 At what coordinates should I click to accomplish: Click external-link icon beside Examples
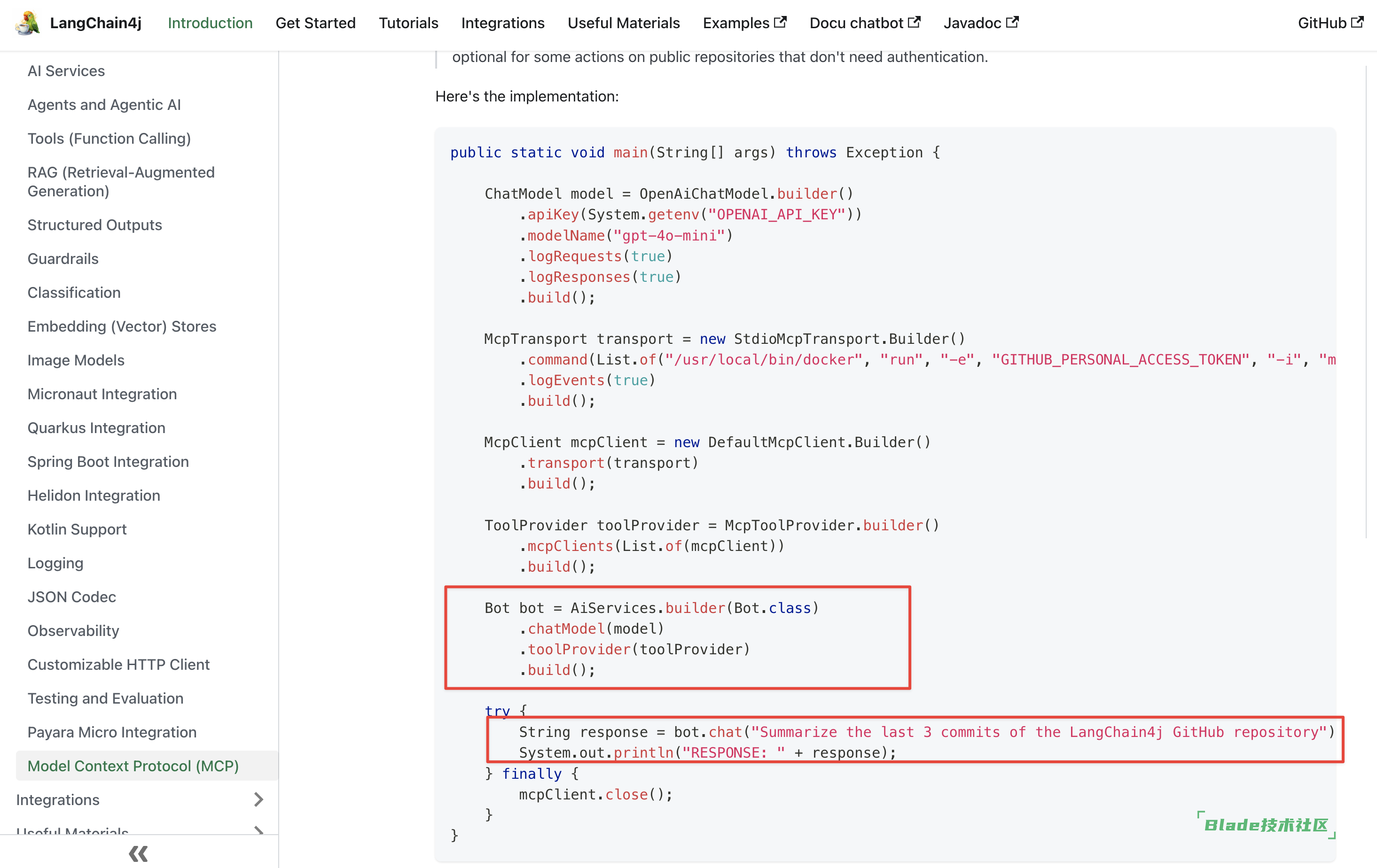point(780,22)
